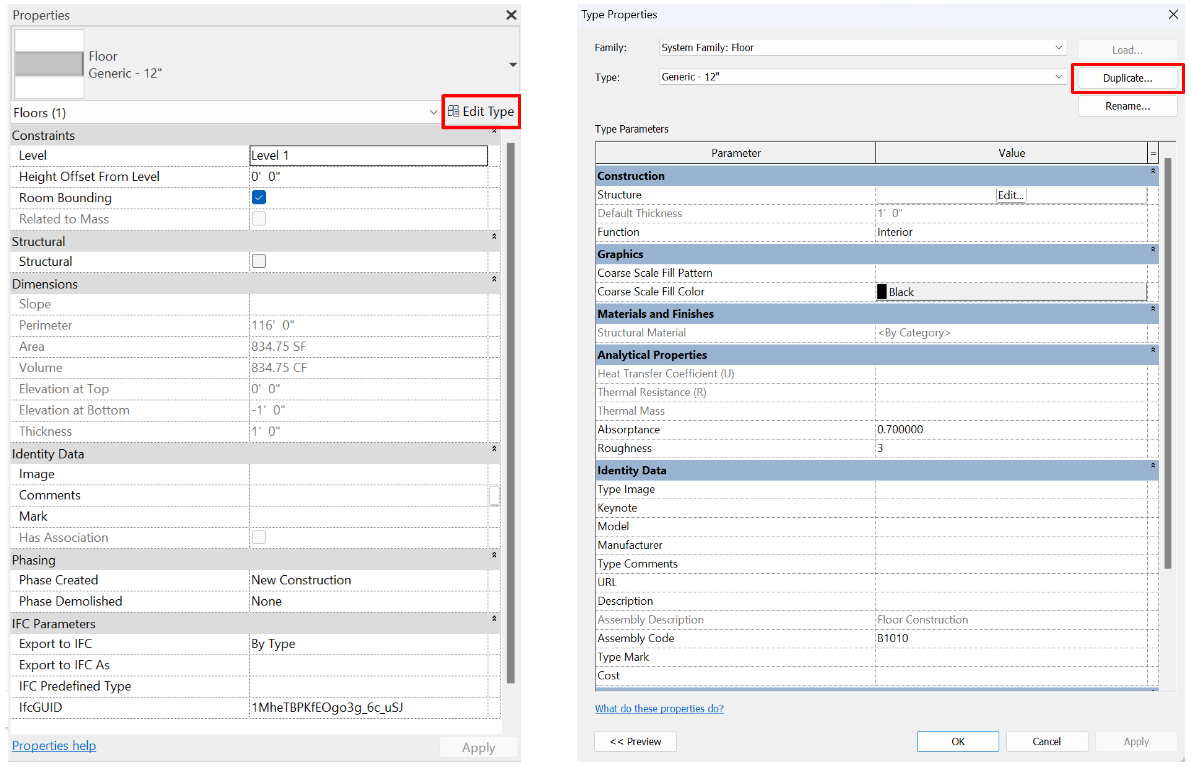Click the Rename... button
The height and width of the screenshot is (767, 1191).
click(x=1127, y=106)
